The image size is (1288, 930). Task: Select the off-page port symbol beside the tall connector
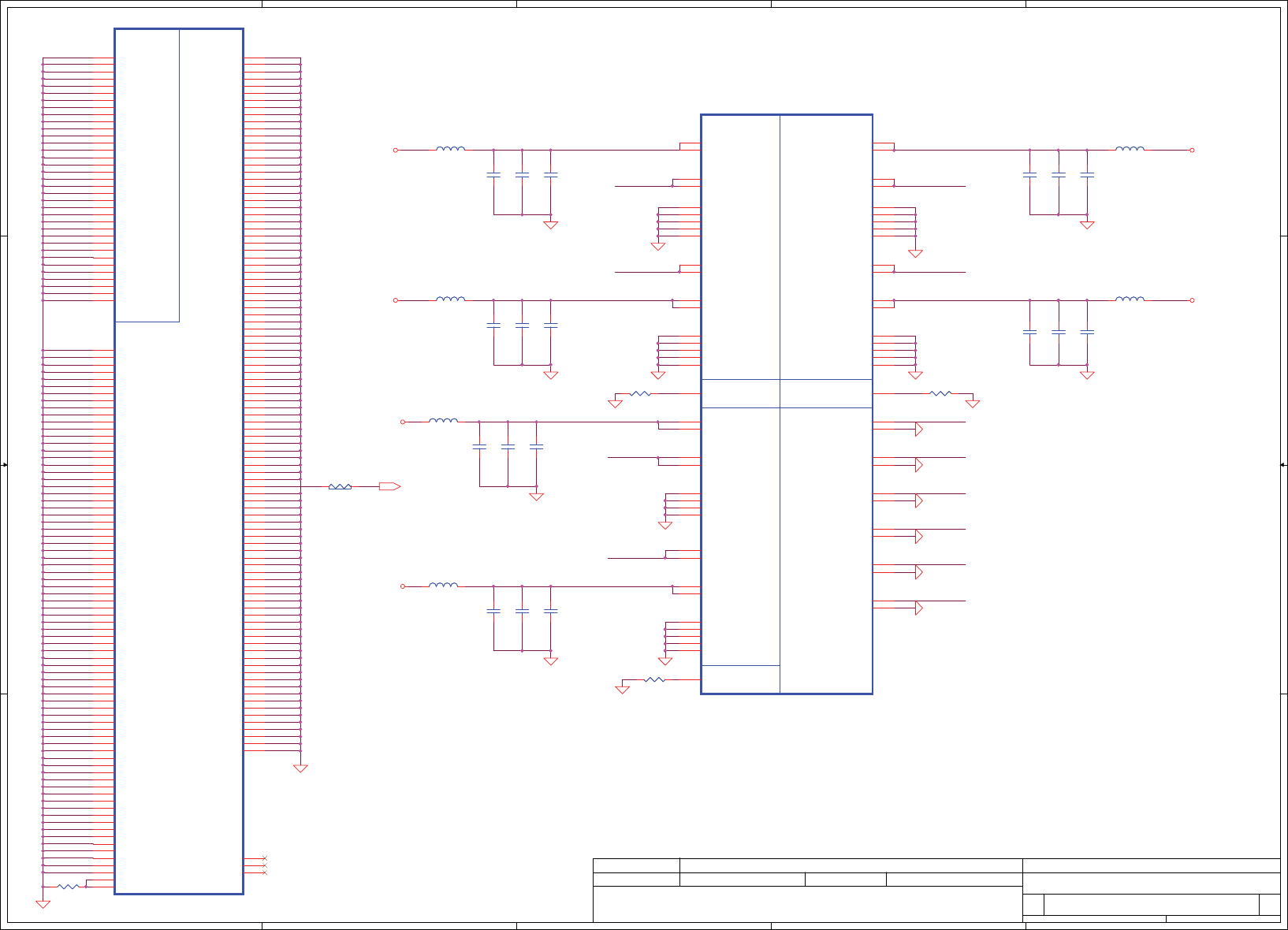coord(389,486)
